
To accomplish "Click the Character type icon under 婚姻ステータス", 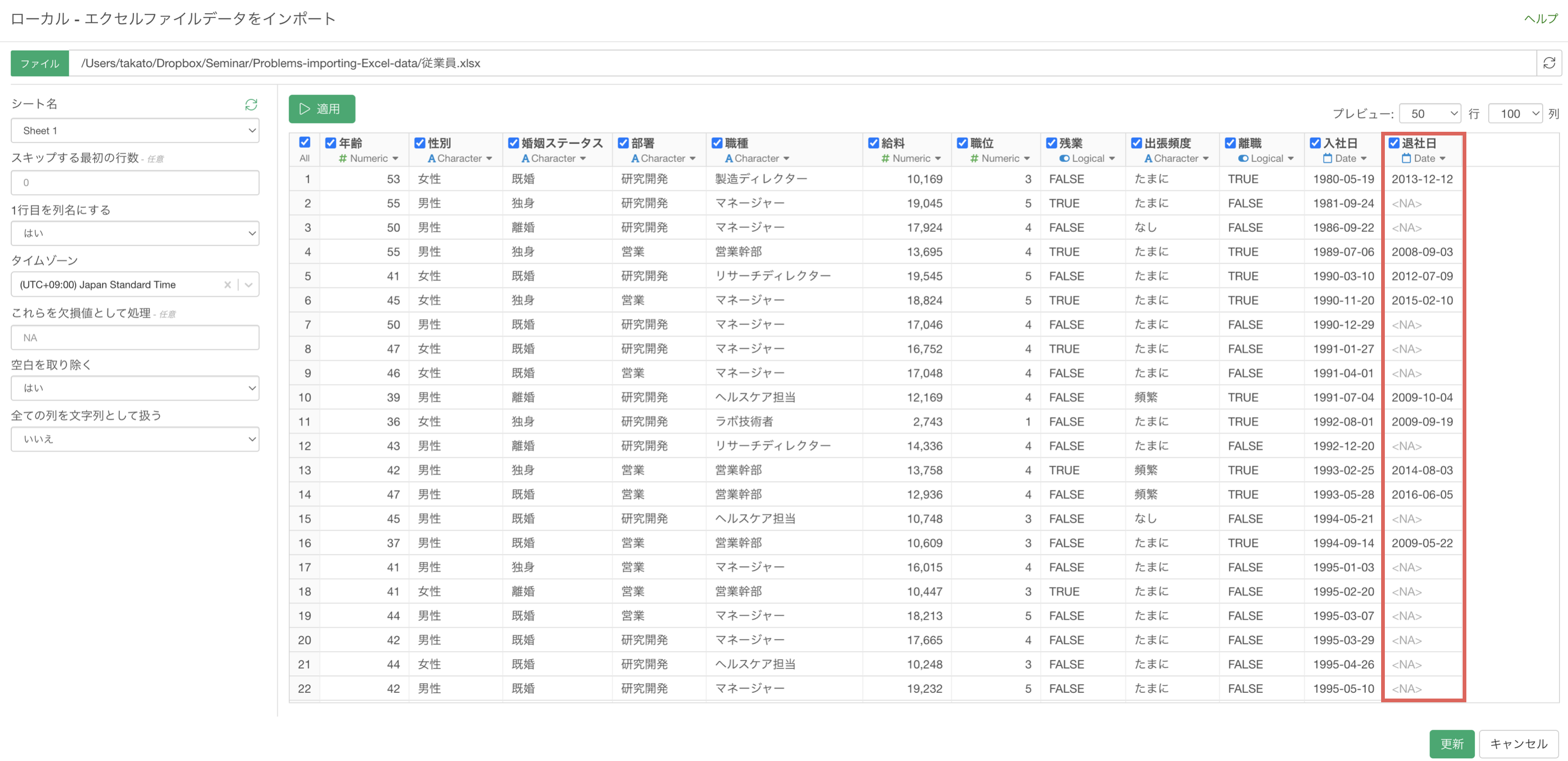I will 525,158.
